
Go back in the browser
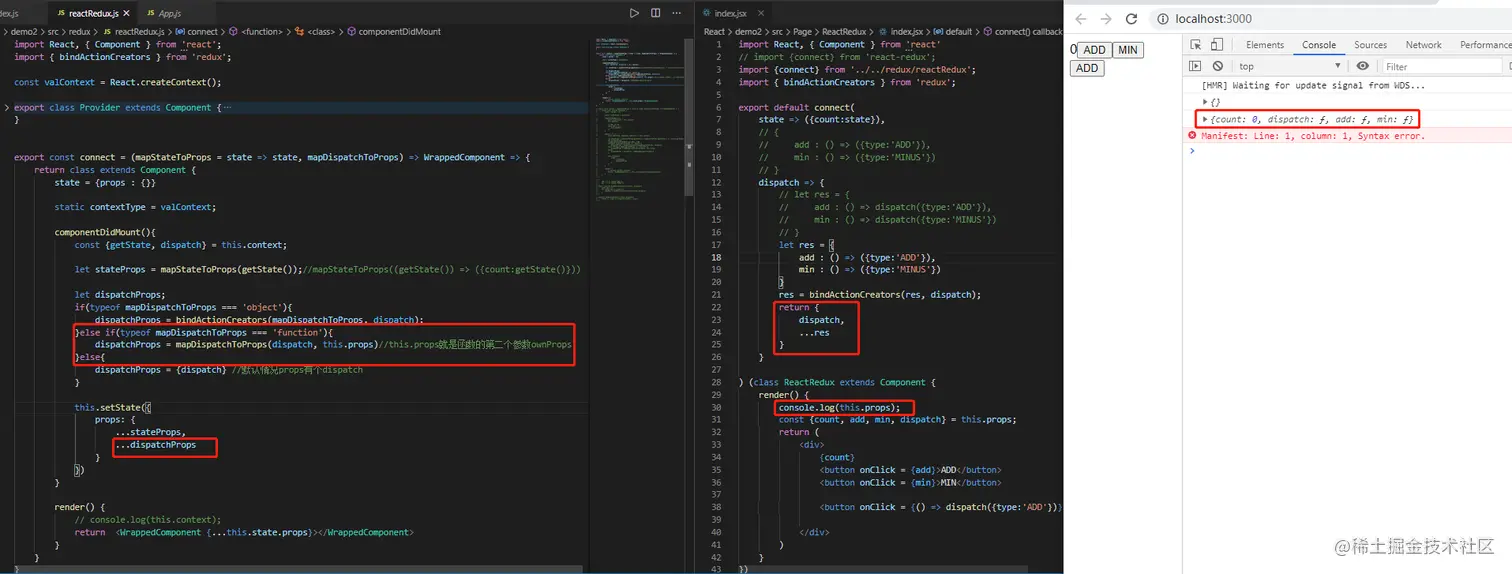tap(1081, 19)
